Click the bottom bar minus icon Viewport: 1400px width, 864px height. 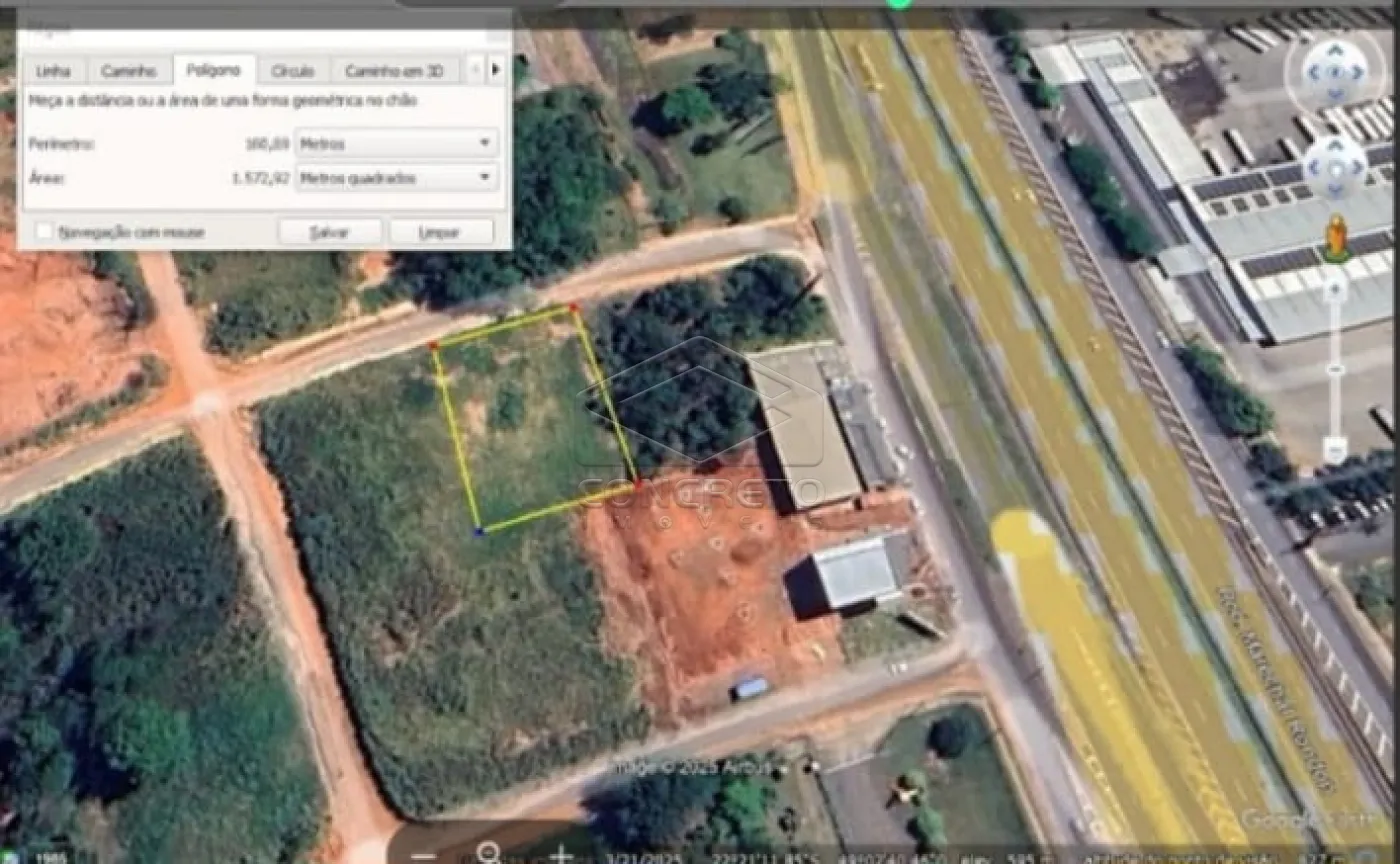423,856
